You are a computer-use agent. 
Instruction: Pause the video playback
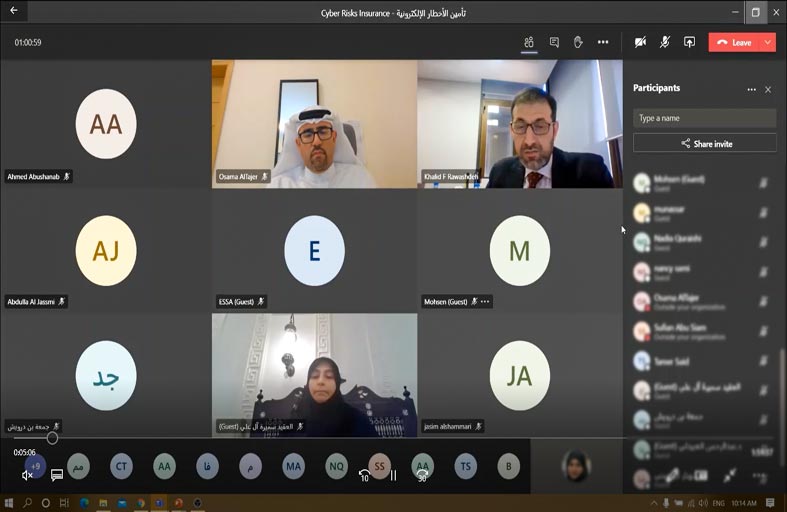click(393, 476)
